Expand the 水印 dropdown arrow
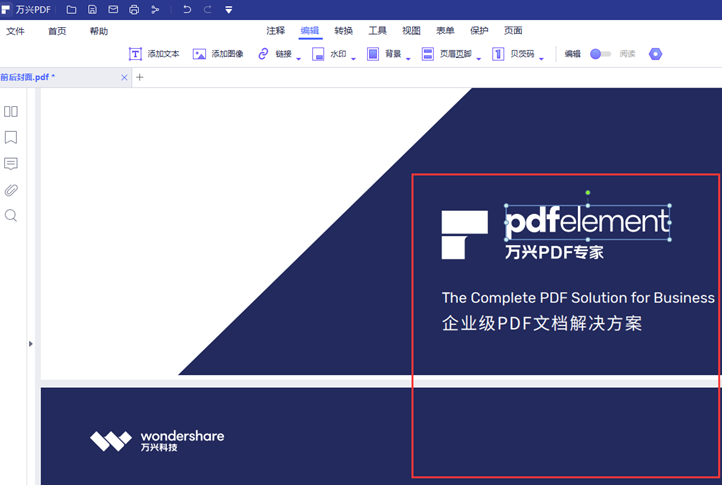Viewport: 722px width, 485px height. click(x=353, y=58)
